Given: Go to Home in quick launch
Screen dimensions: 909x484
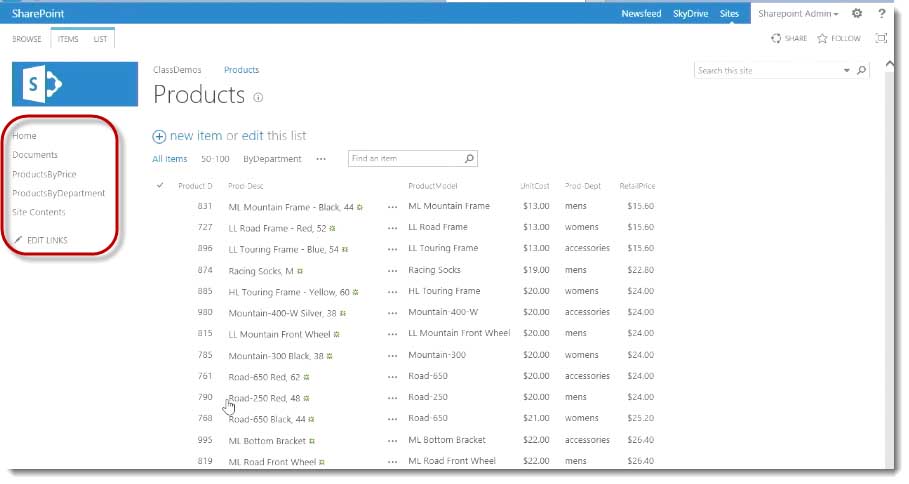Looking at the screenshot, I should tap(24, 136).
